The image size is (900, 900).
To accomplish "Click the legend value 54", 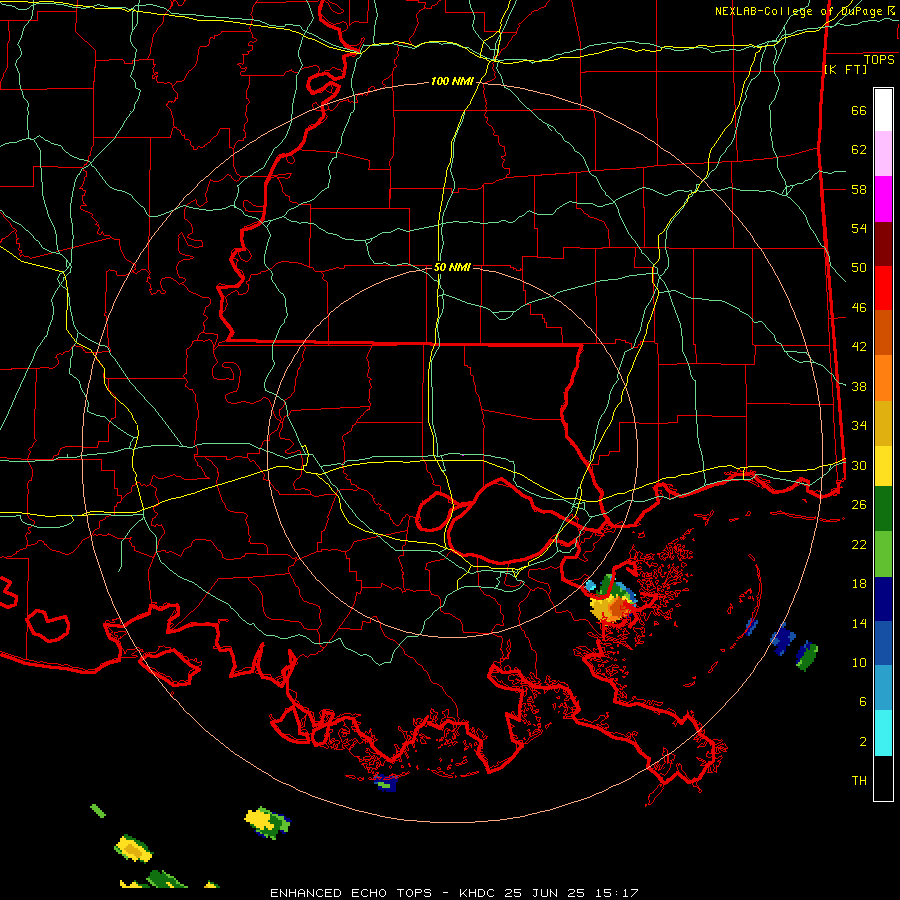I will (x=859, y=228).
